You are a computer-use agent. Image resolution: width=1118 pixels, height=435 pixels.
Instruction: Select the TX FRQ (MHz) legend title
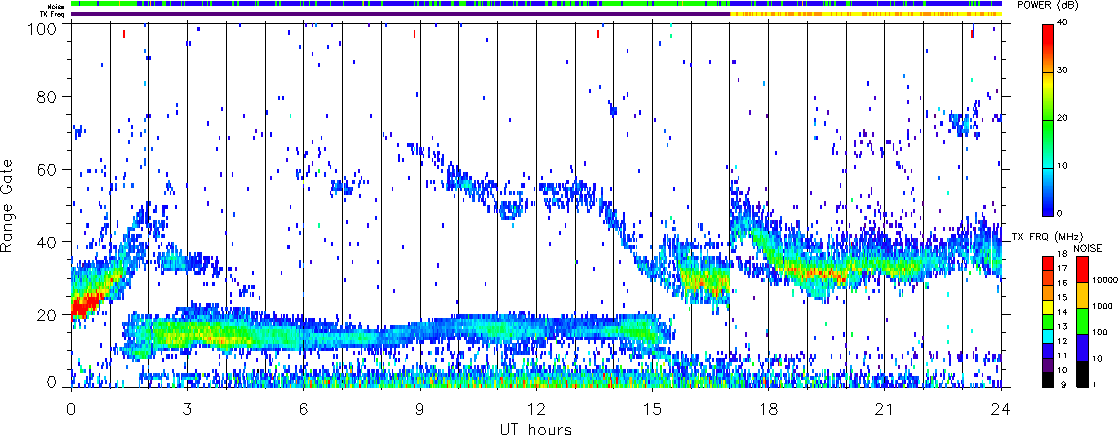pos(1047,237)
